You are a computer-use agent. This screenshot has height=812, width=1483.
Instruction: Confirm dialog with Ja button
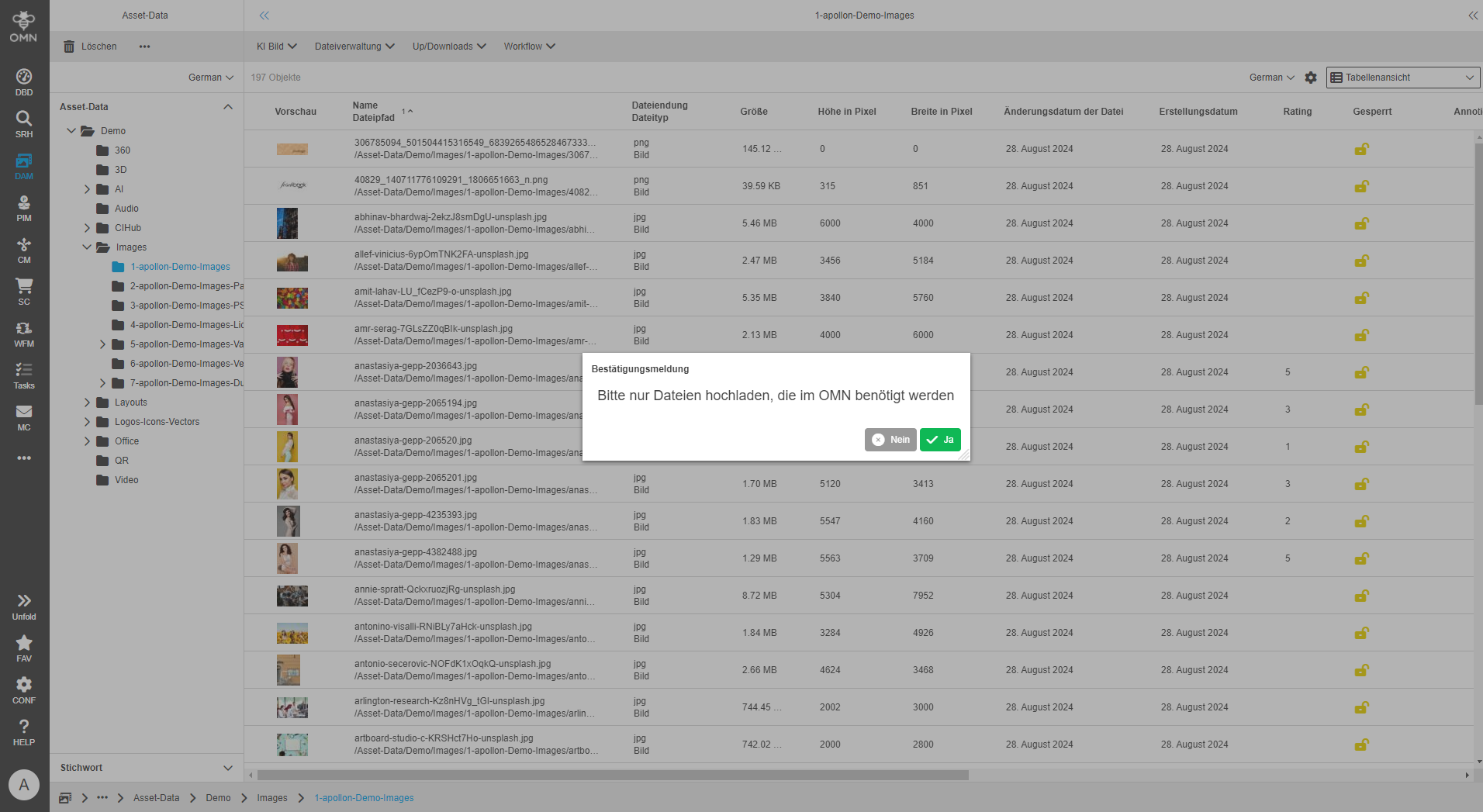point(940,440)
